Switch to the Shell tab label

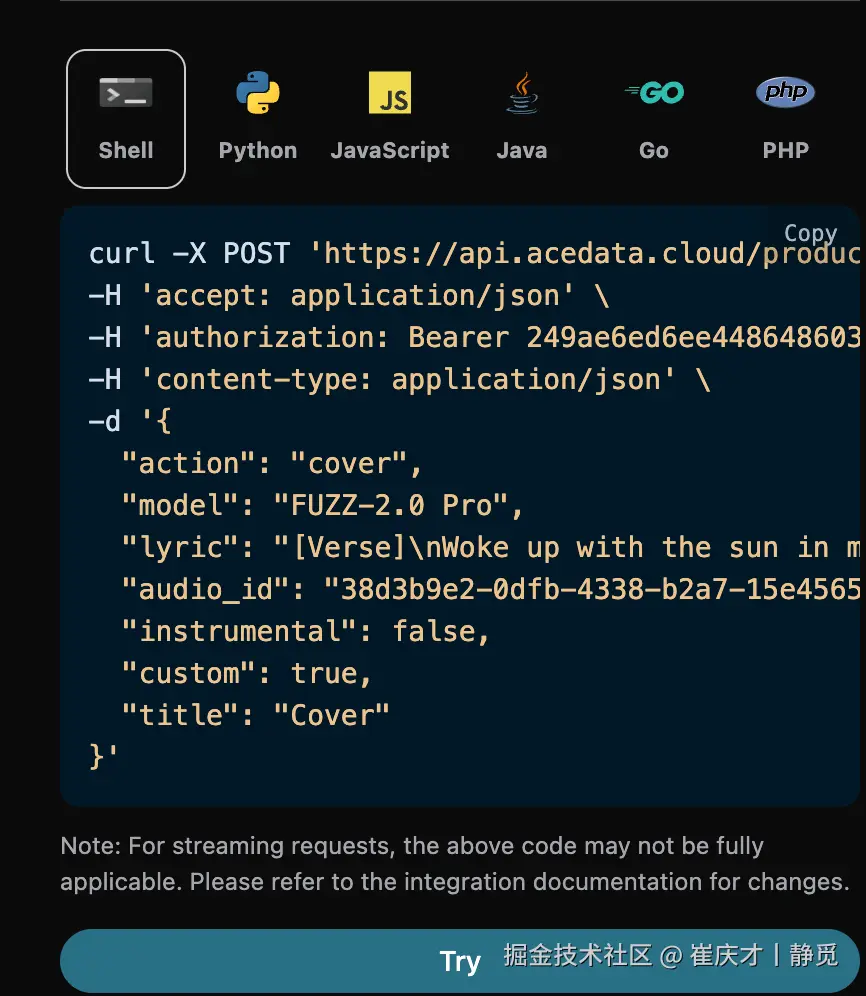point(126,151)
